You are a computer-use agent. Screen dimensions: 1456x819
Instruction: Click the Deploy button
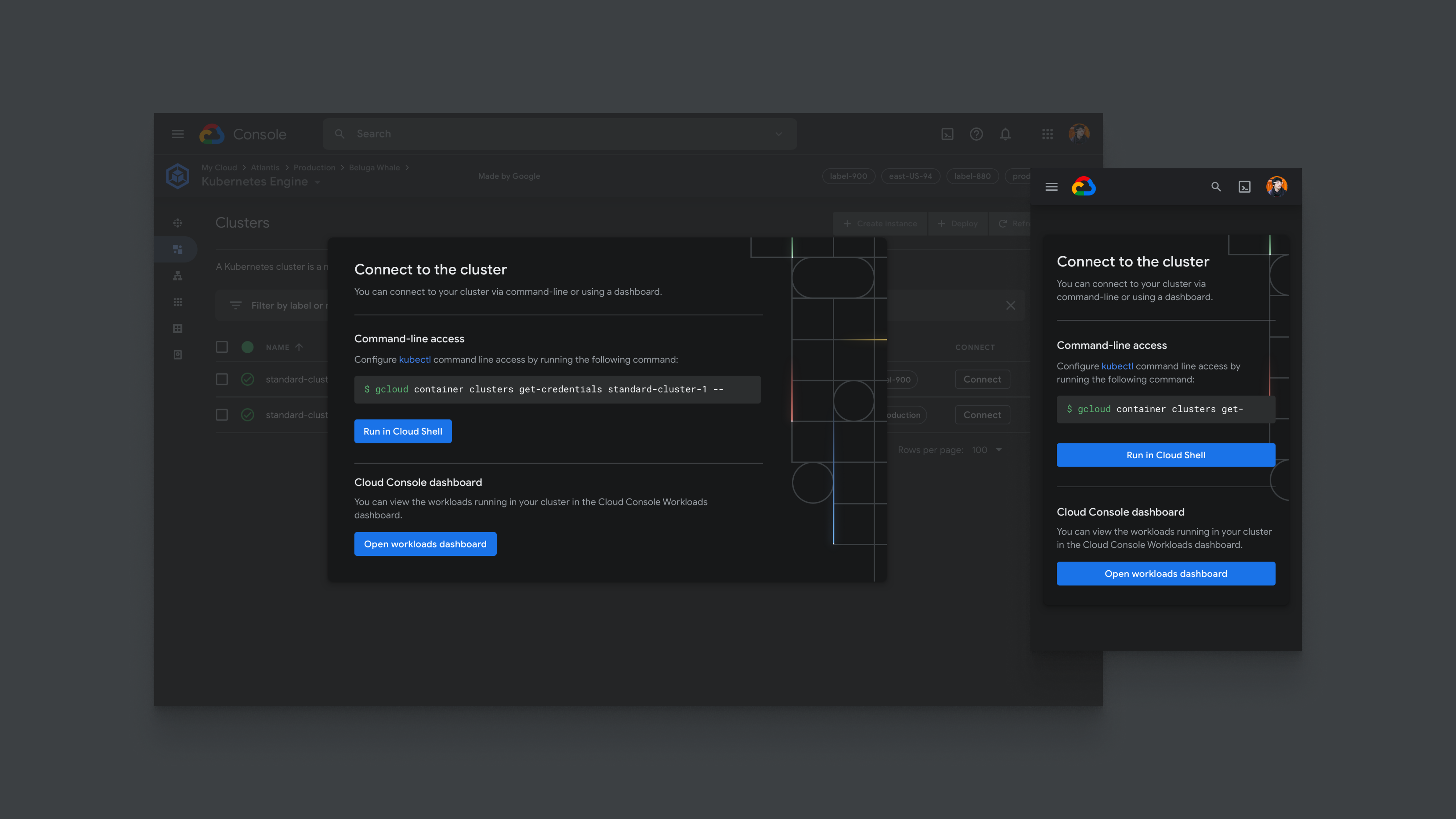[x=957, y=223]
